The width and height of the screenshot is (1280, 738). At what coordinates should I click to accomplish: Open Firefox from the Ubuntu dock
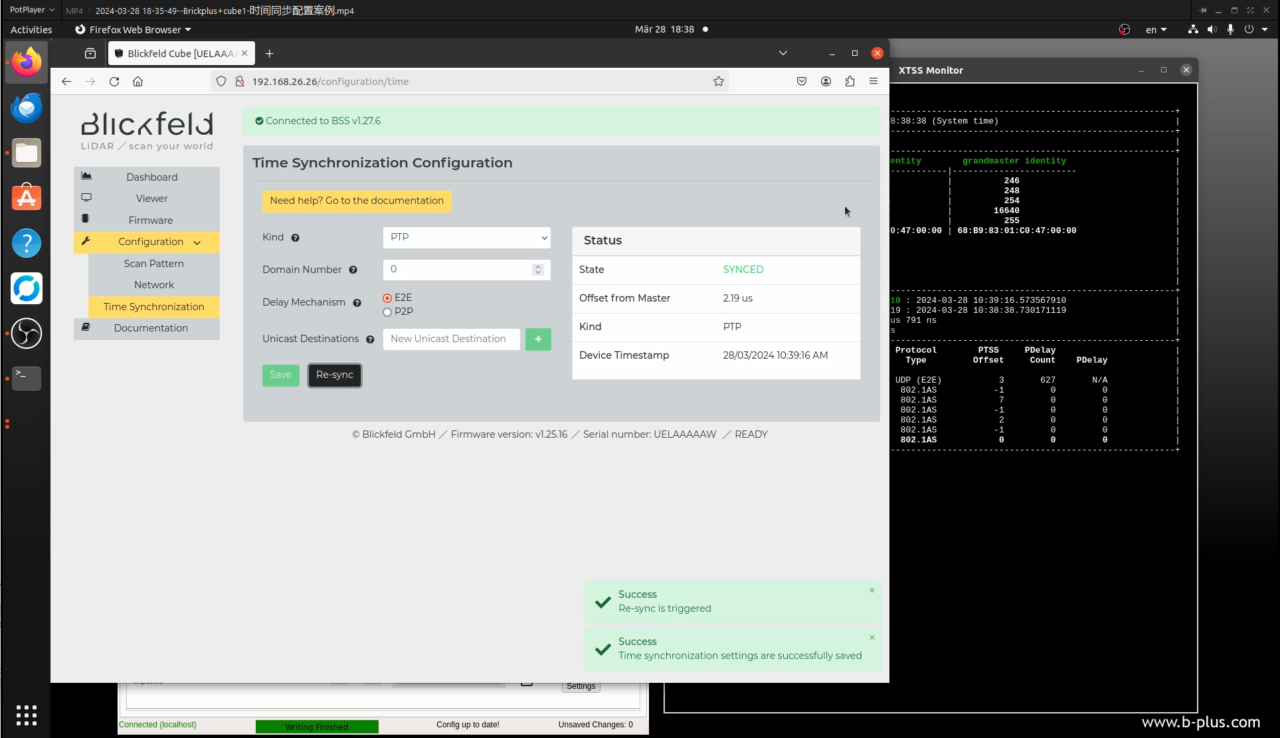pos(27,62)
